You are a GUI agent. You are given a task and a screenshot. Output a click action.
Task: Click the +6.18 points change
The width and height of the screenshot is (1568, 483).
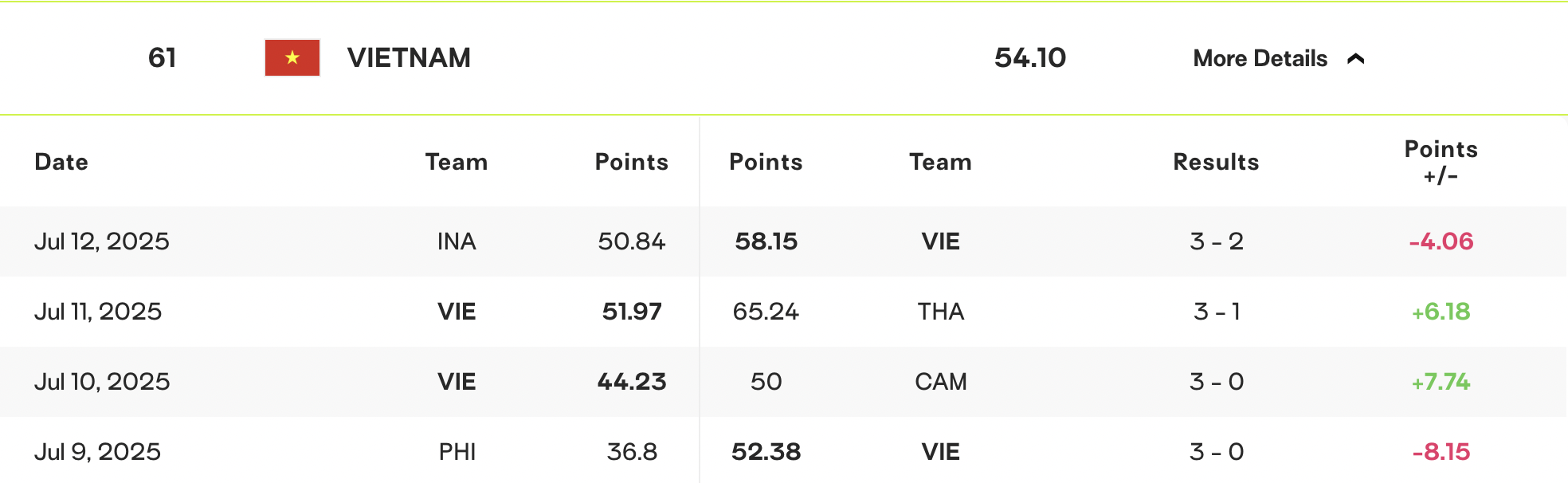(1441, 312)
